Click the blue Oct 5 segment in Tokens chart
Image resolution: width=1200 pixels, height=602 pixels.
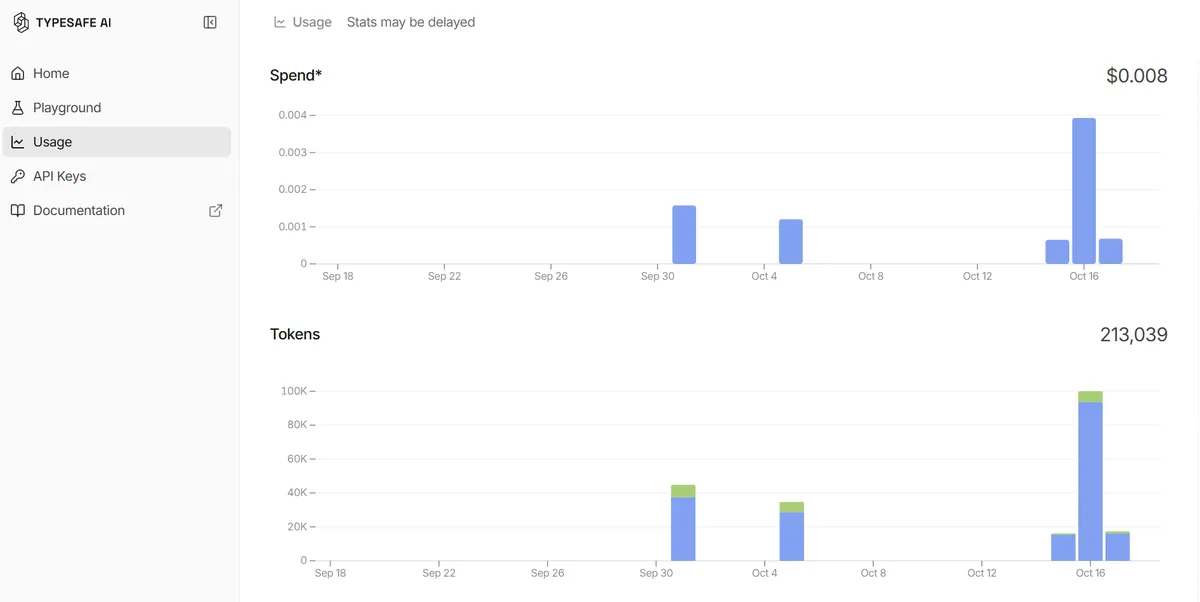tap(792, 537)
